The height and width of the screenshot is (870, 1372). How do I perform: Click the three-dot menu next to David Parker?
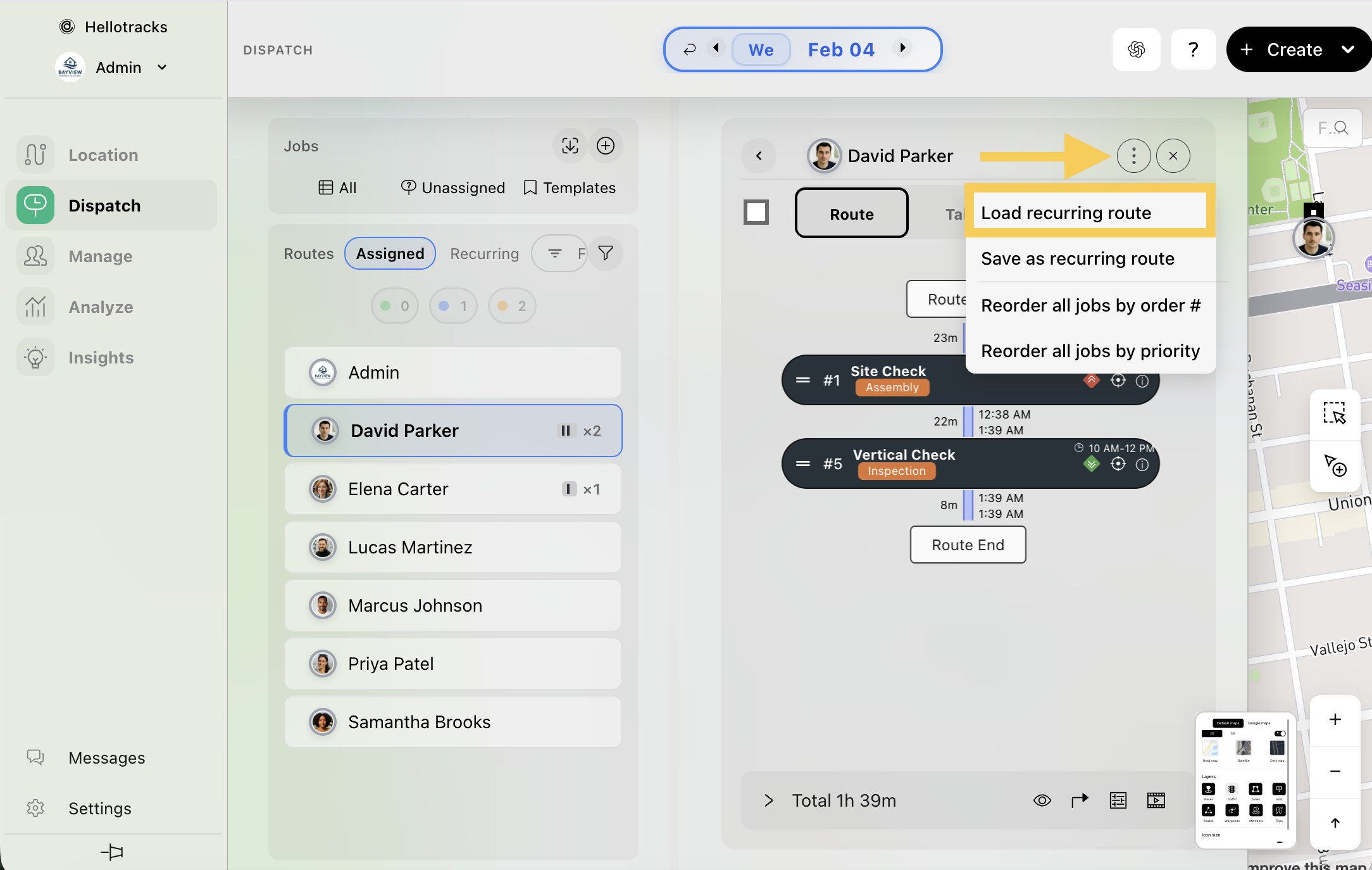1133,156
